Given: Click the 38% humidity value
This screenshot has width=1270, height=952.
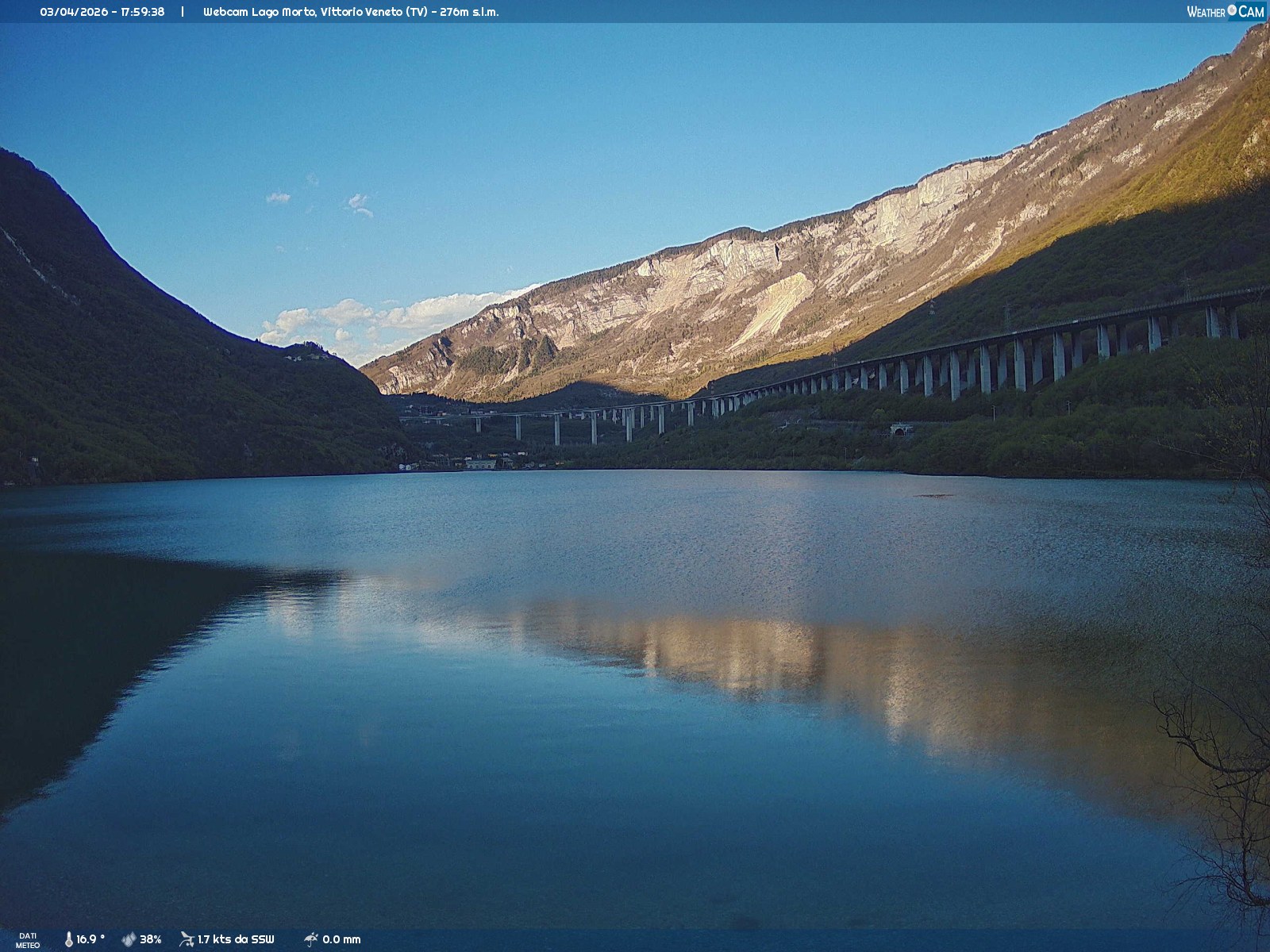Looking at the screenshot, I should coord(151,939).
